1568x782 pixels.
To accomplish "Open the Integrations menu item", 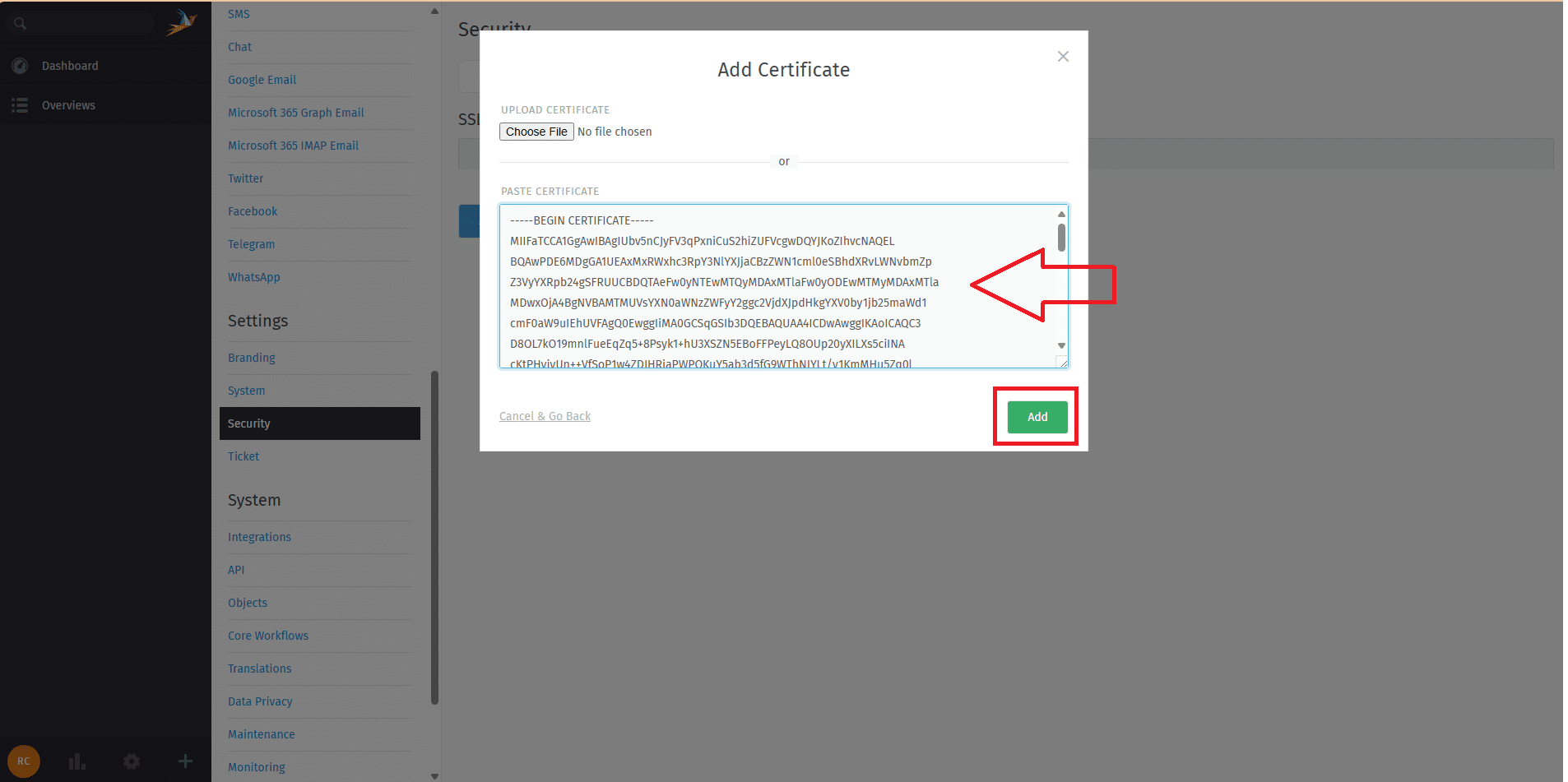I will point(259,537).
